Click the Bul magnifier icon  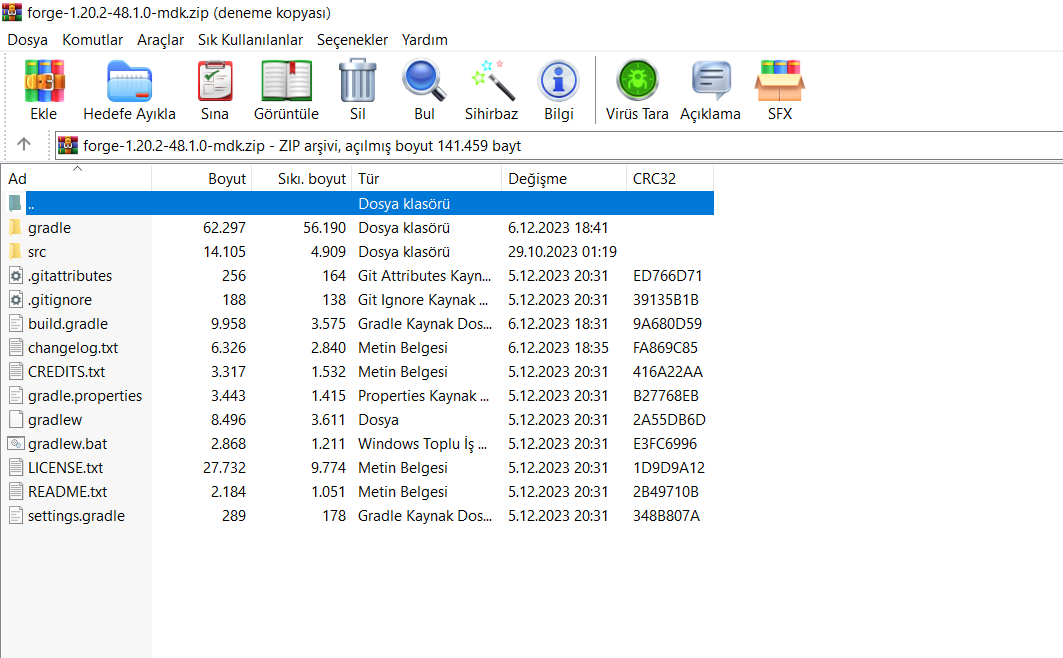coord(424,81)
